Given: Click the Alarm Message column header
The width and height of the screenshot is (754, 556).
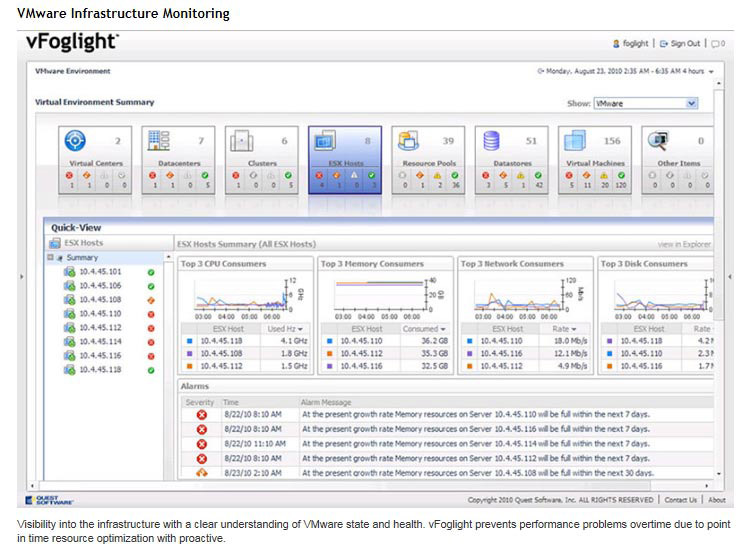Looking at the screenshot, I should [326, 403].
